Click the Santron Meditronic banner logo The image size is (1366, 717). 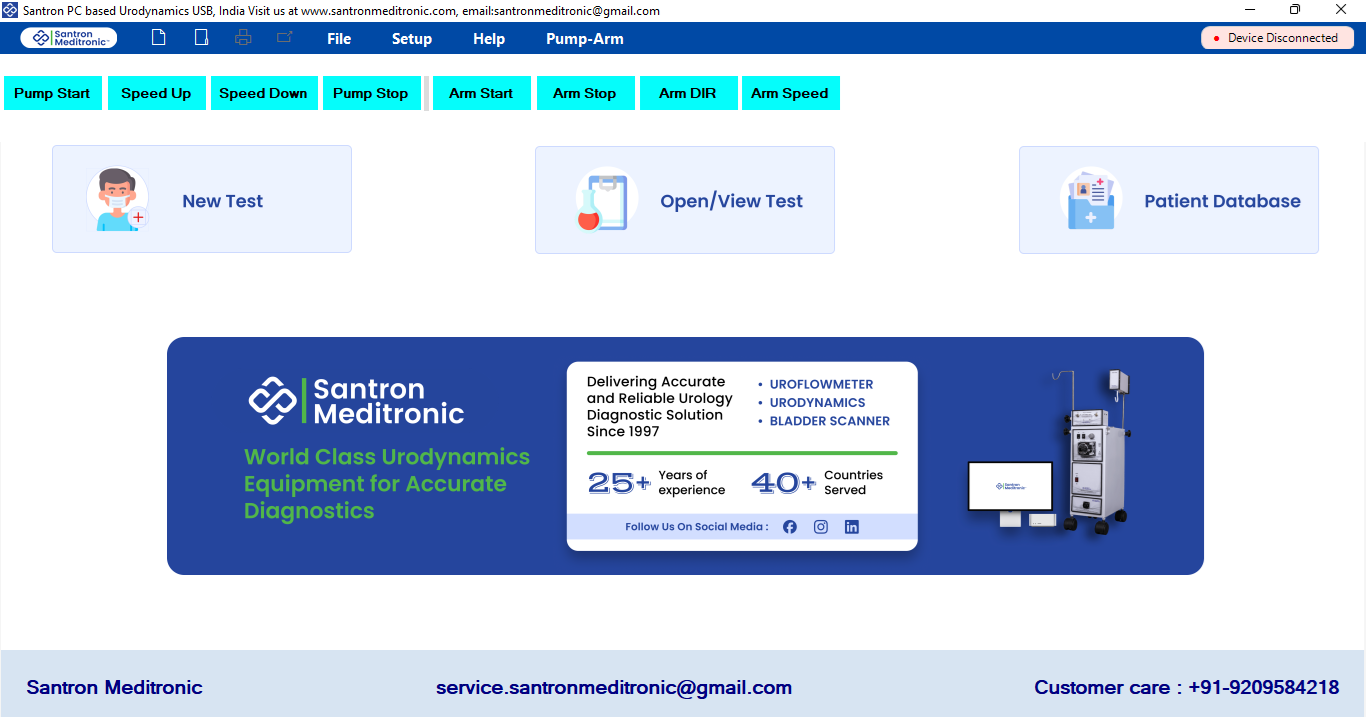[x=357, y=400]
